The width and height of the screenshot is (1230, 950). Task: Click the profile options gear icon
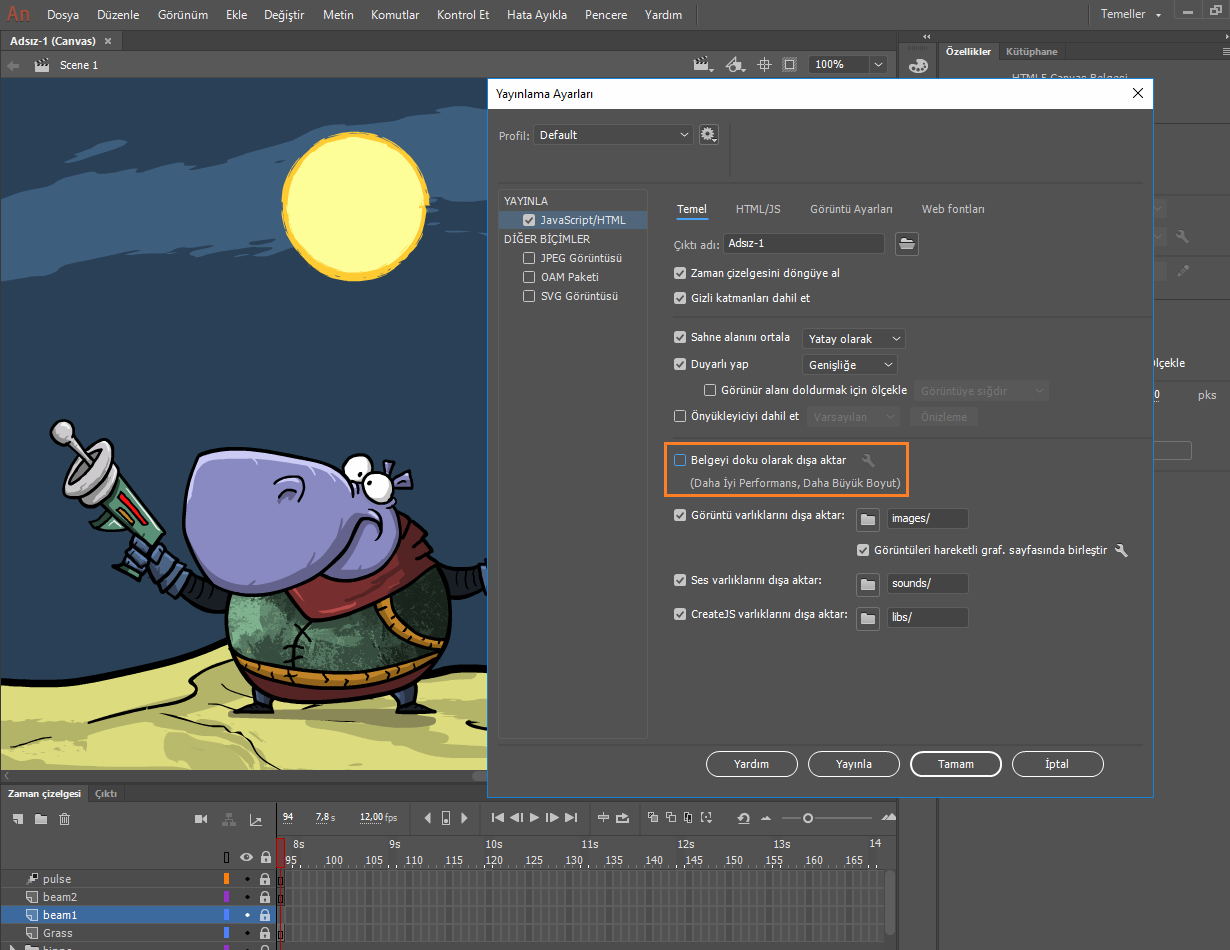click(709, 135)
